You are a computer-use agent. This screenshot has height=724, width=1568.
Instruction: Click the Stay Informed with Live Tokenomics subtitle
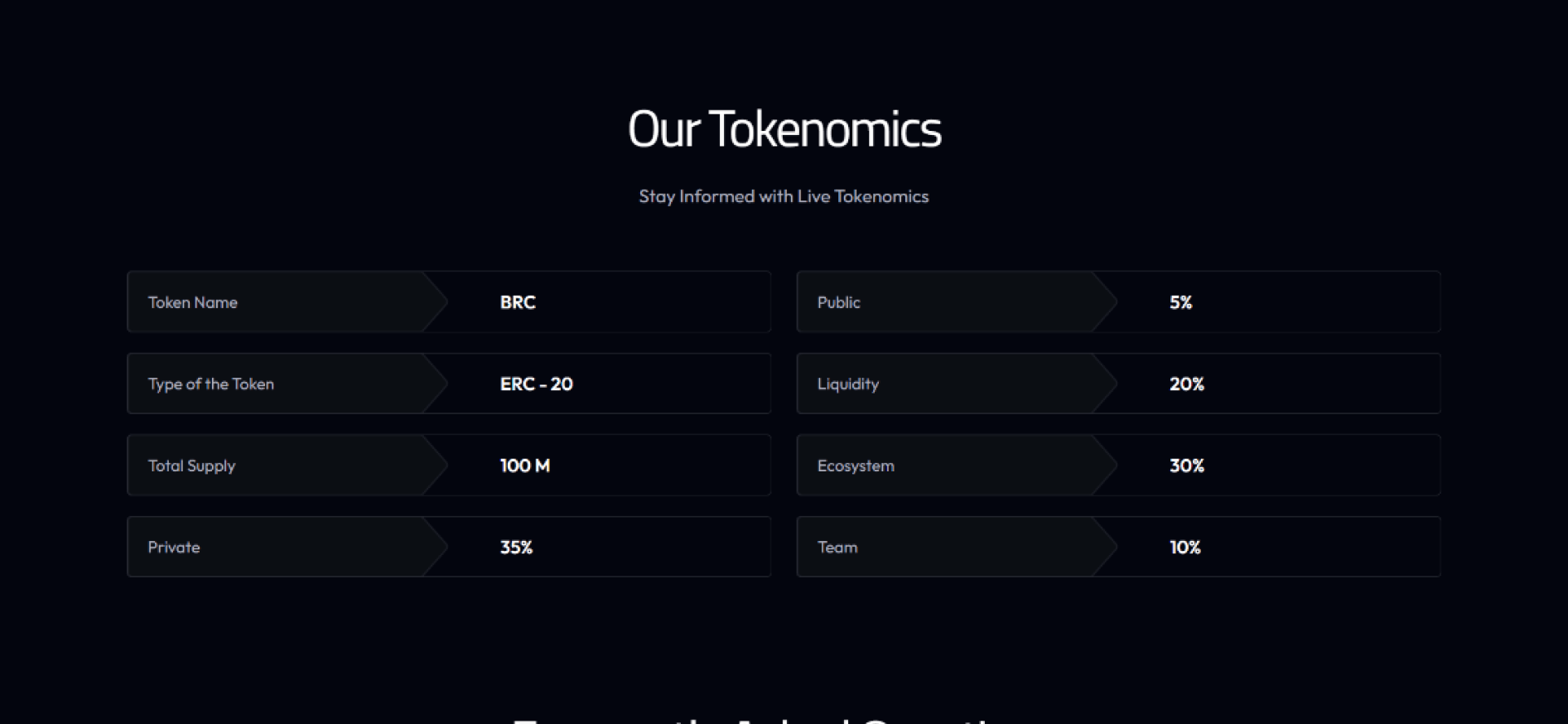784,196
